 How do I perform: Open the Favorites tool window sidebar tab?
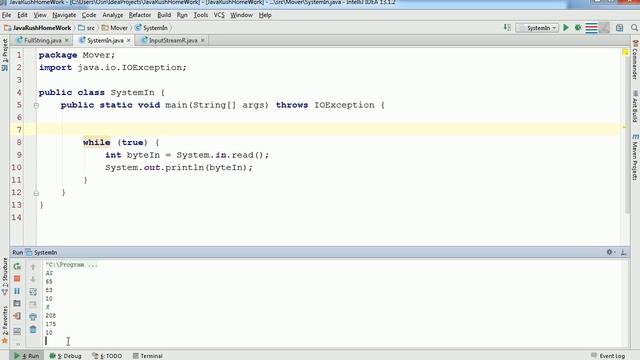[x=4, y=324]
